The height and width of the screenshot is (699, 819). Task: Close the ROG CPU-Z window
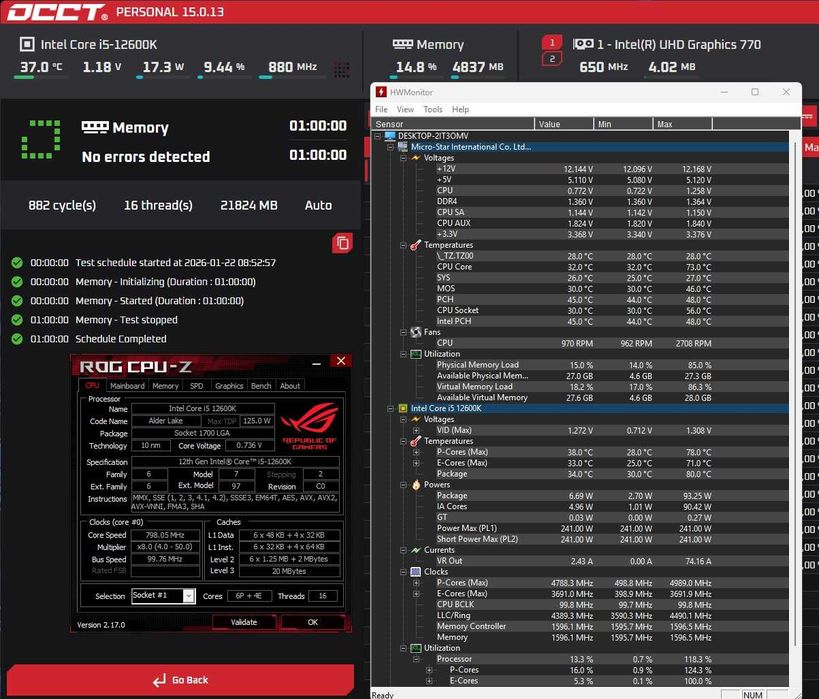(341, 361)
